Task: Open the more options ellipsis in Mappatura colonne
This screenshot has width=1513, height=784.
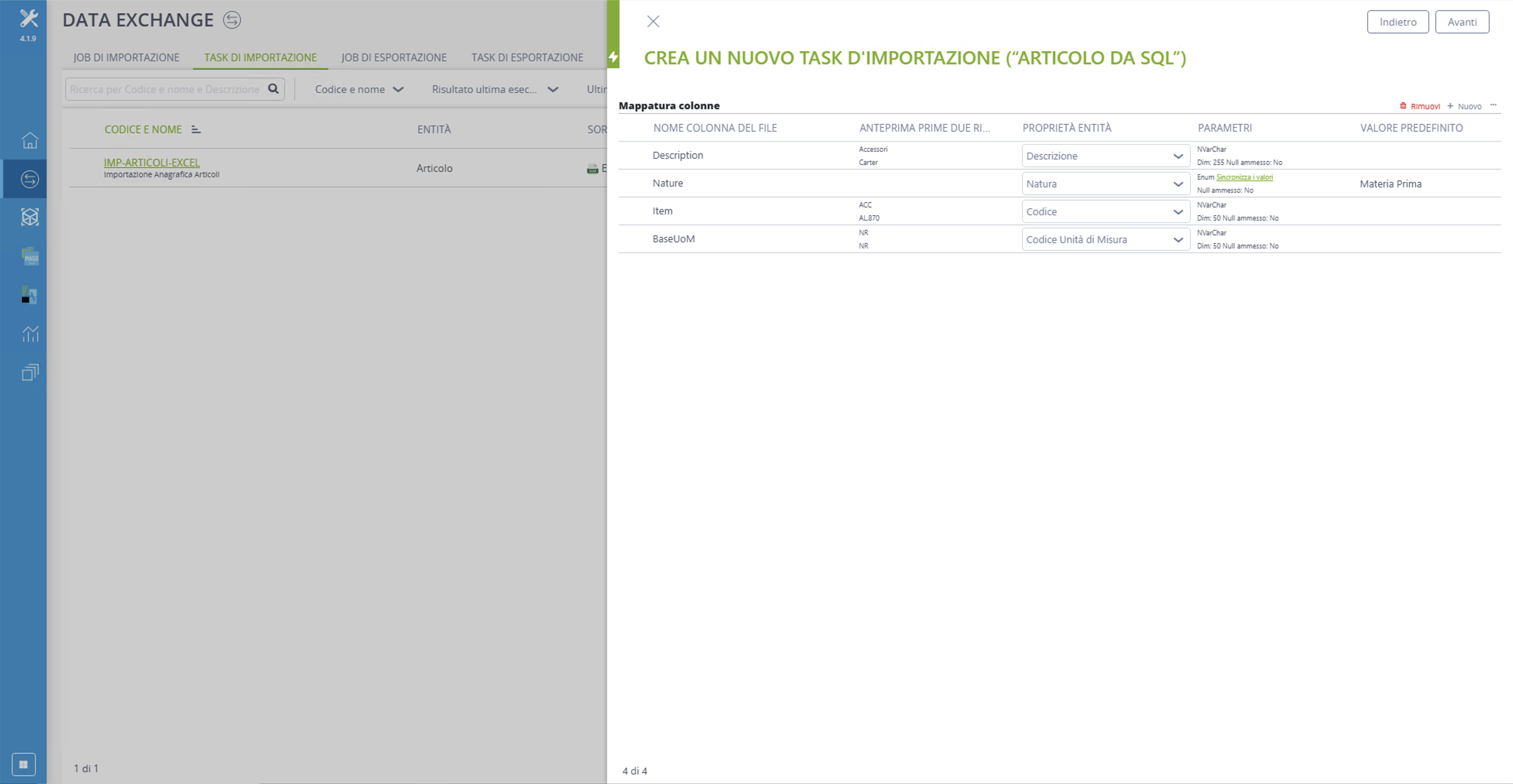Action: 1493,105
